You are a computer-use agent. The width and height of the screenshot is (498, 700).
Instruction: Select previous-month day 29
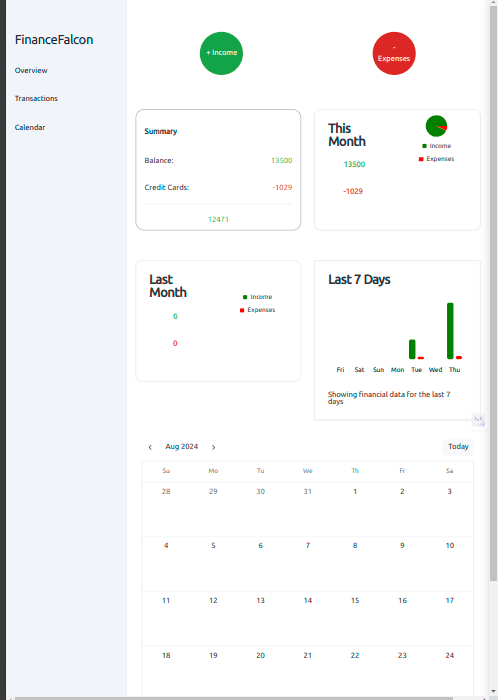(x=213, y=491)
